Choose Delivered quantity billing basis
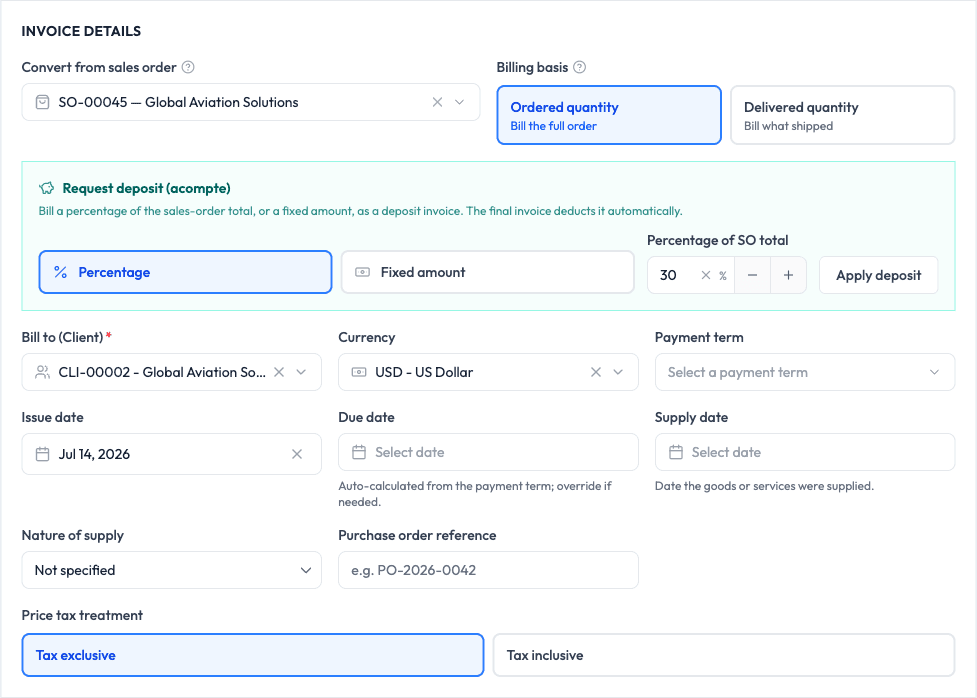This screenshot has width=977, height=698. (842, 115)
